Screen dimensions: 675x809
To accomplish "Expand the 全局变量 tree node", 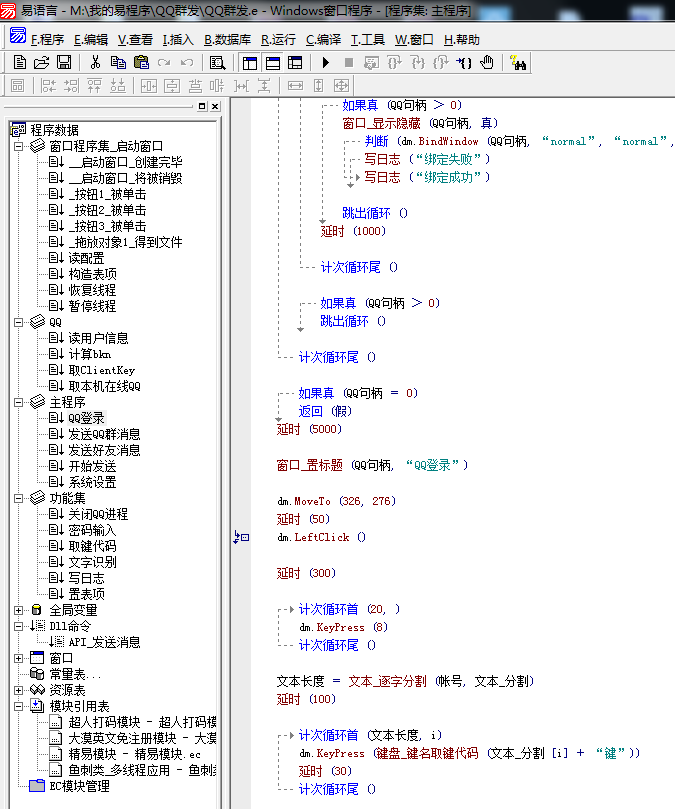I will coord(18,610).
